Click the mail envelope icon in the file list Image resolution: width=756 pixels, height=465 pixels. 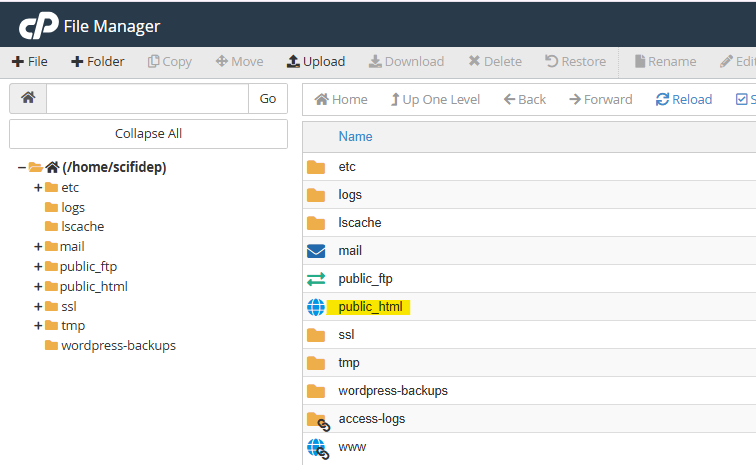(x=316, y=251)
